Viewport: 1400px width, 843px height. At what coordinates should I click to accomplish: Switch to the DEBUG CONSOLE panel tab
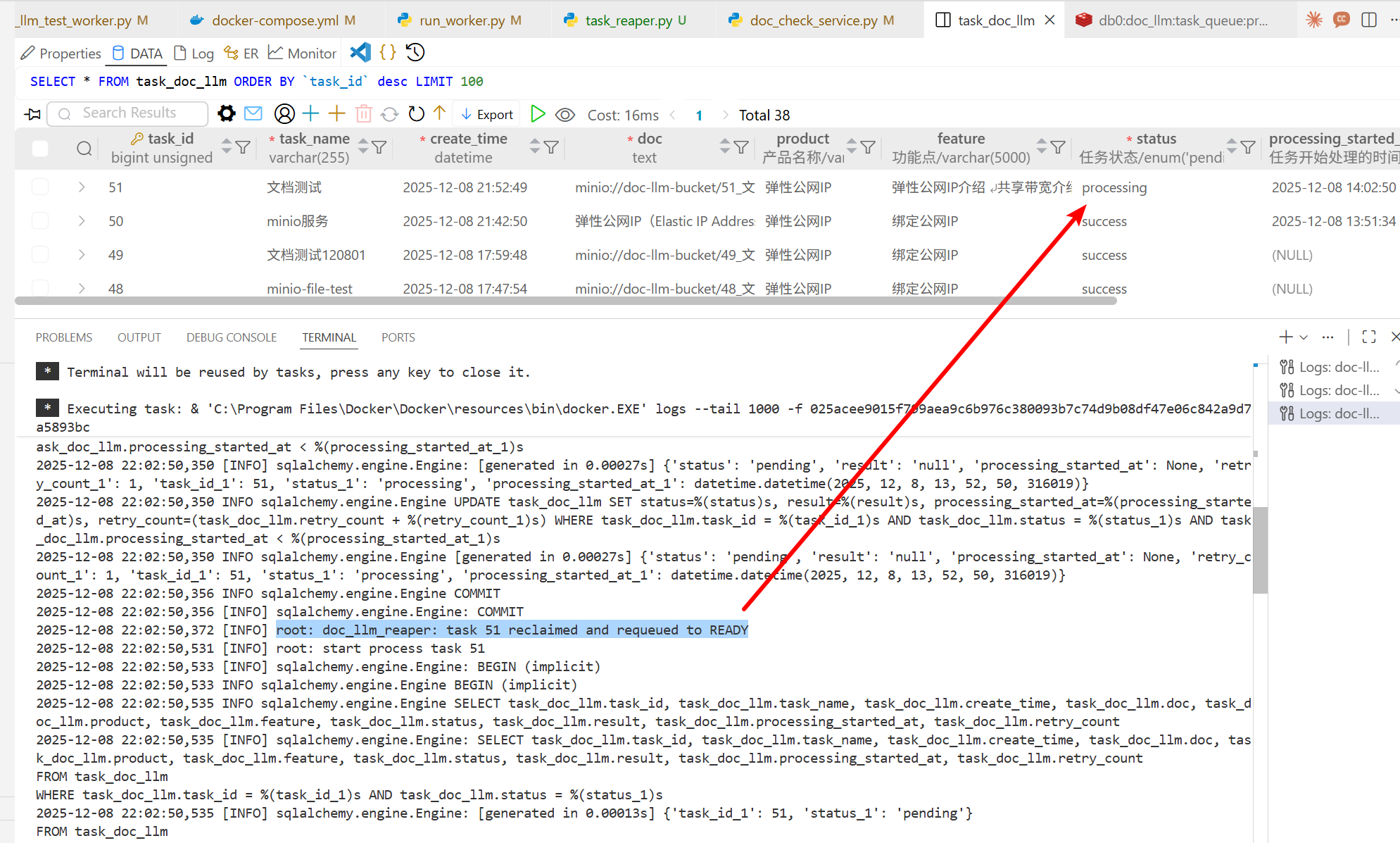coord(232,337)
